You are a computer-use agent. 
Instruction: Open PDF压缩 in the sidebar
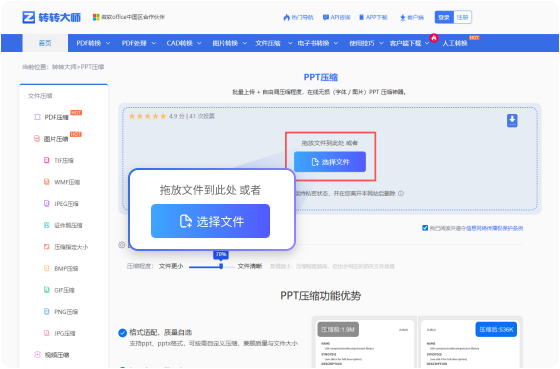click(57, 117)
